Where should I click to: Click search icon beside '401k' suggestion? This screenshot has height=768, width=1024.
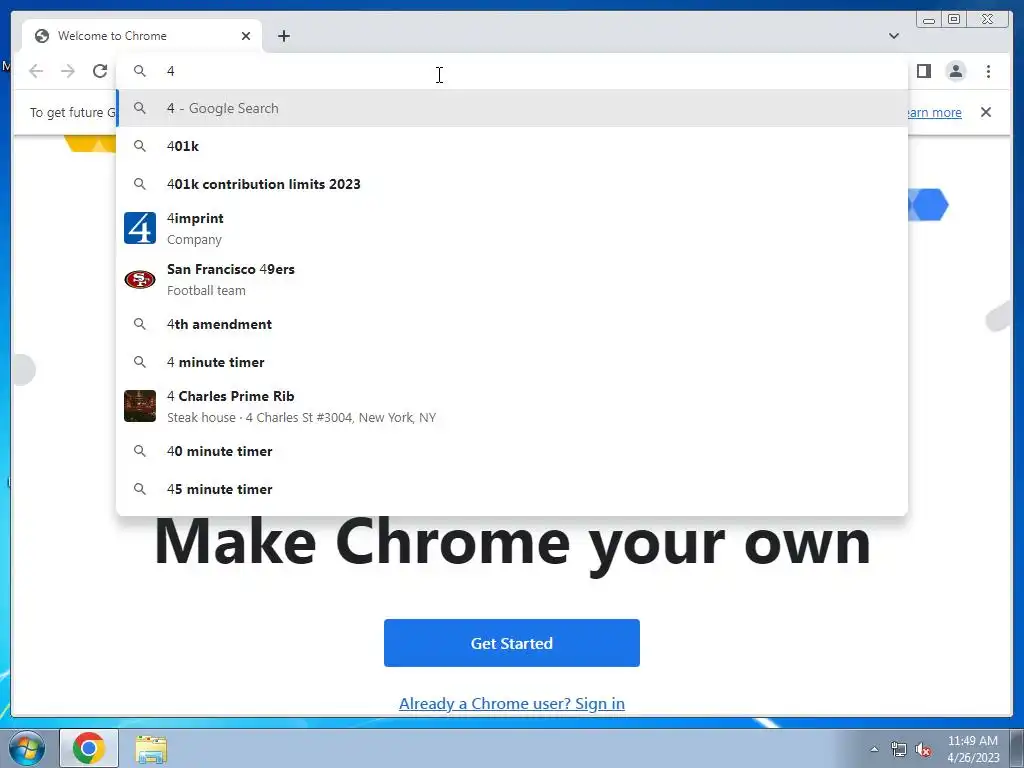pos(140,146)
